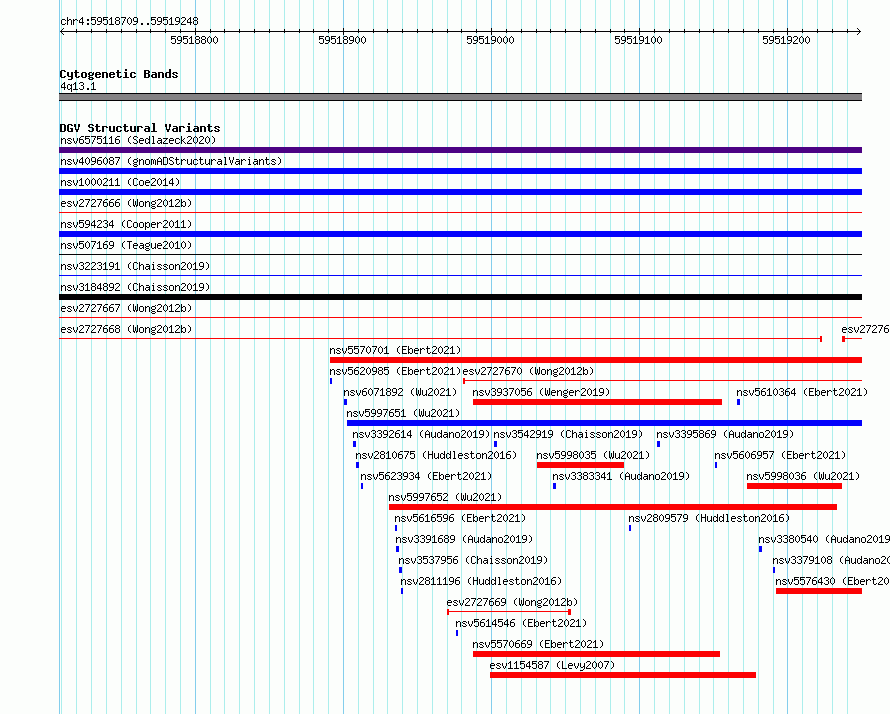Open nsv5620985 (Ebert2021) label
890x714 pixels.
pyautogui.click(x=395, y=371)
